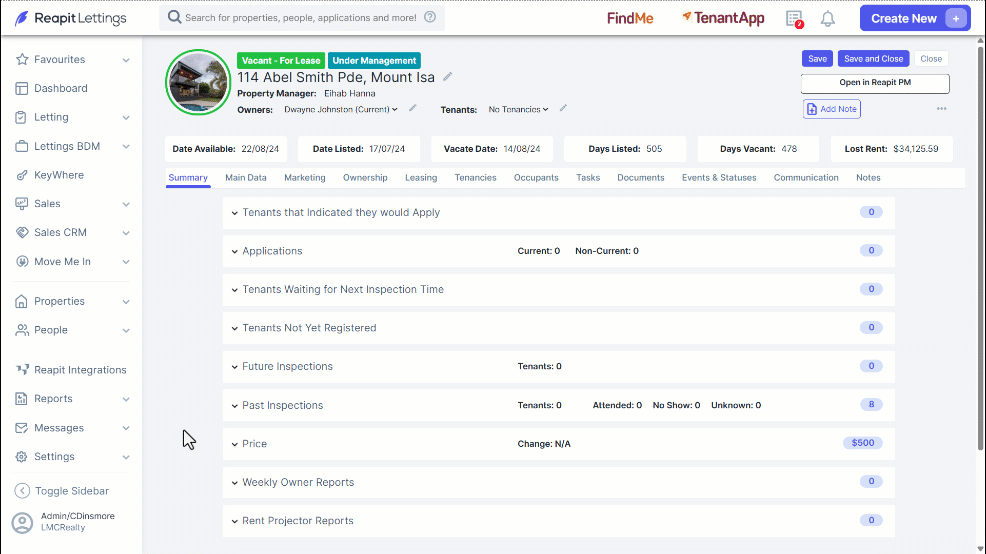Click the Add Note button
986x554 pixels.
tap(832, 109)
